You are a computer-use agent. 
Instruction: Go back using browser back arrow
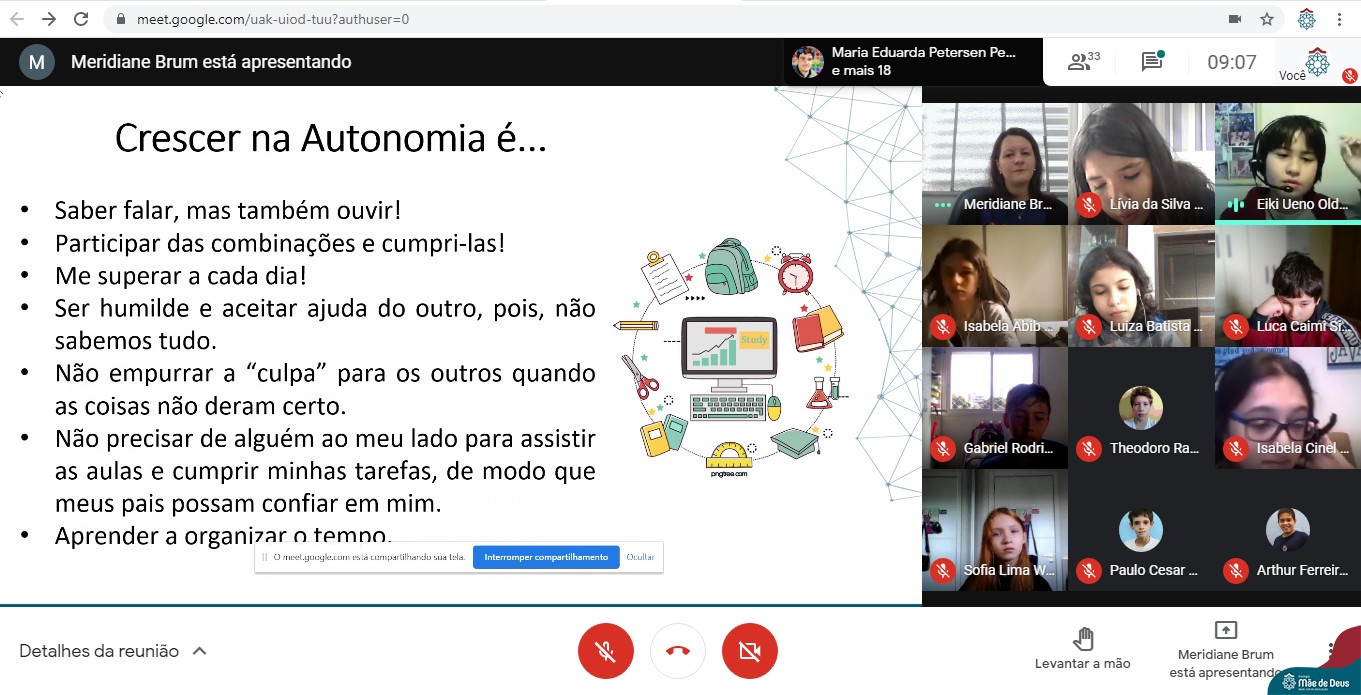pos(17,19)
